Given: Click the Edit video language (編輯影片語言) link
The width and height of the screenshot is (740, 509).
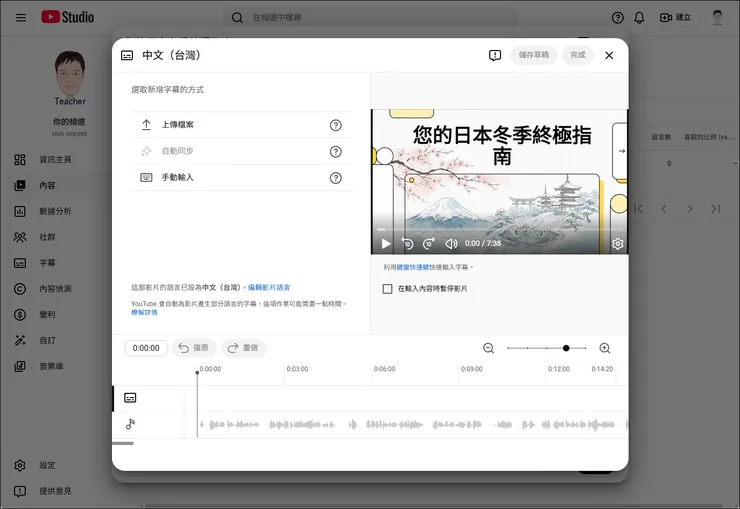Looking at the screenshot, I should pyautogui.click(x=269, y=287).
